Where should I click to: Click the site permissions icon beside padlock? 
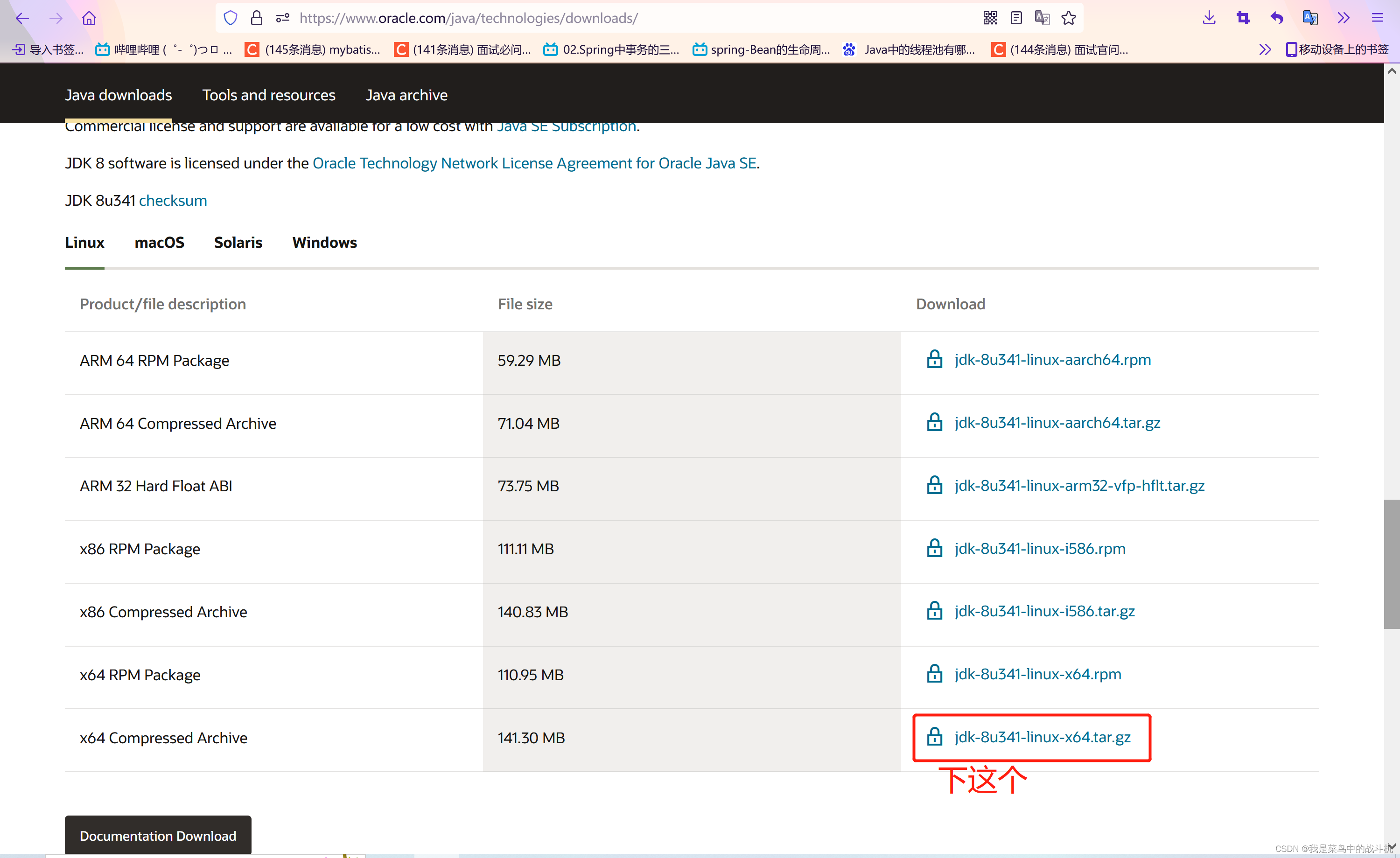pyautogui.click(x=282, y=18)
